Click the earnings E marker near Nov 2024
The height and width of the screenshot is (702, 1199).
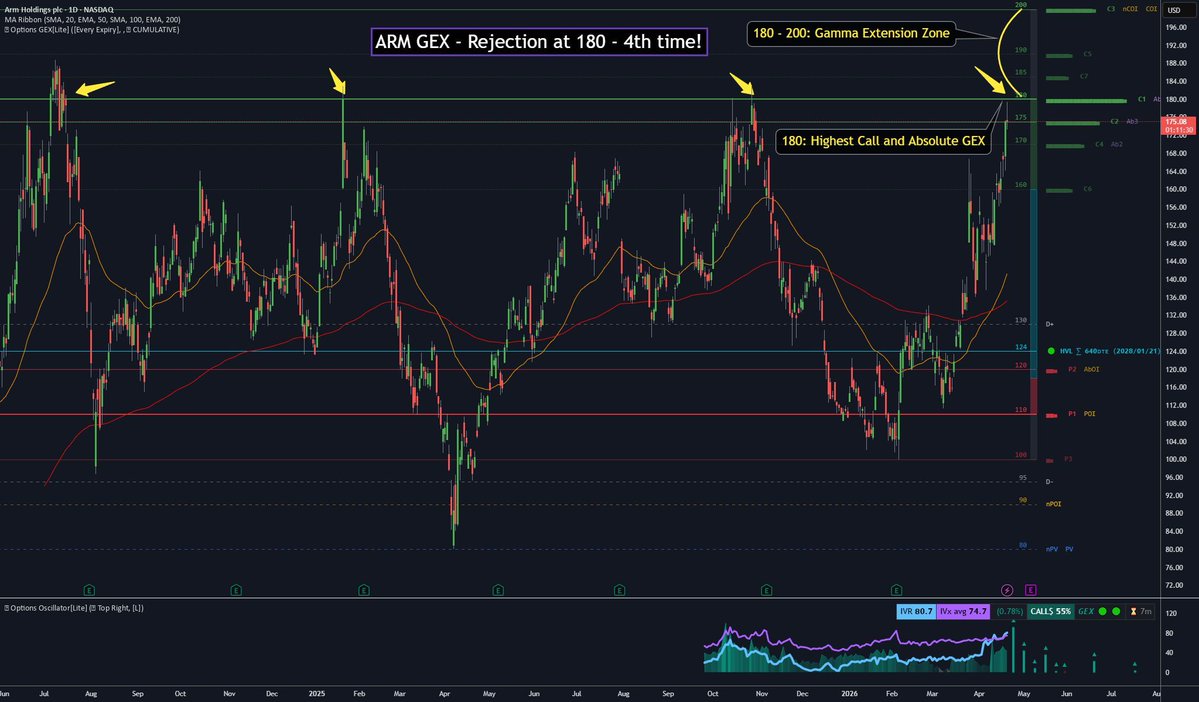(236, 590)
